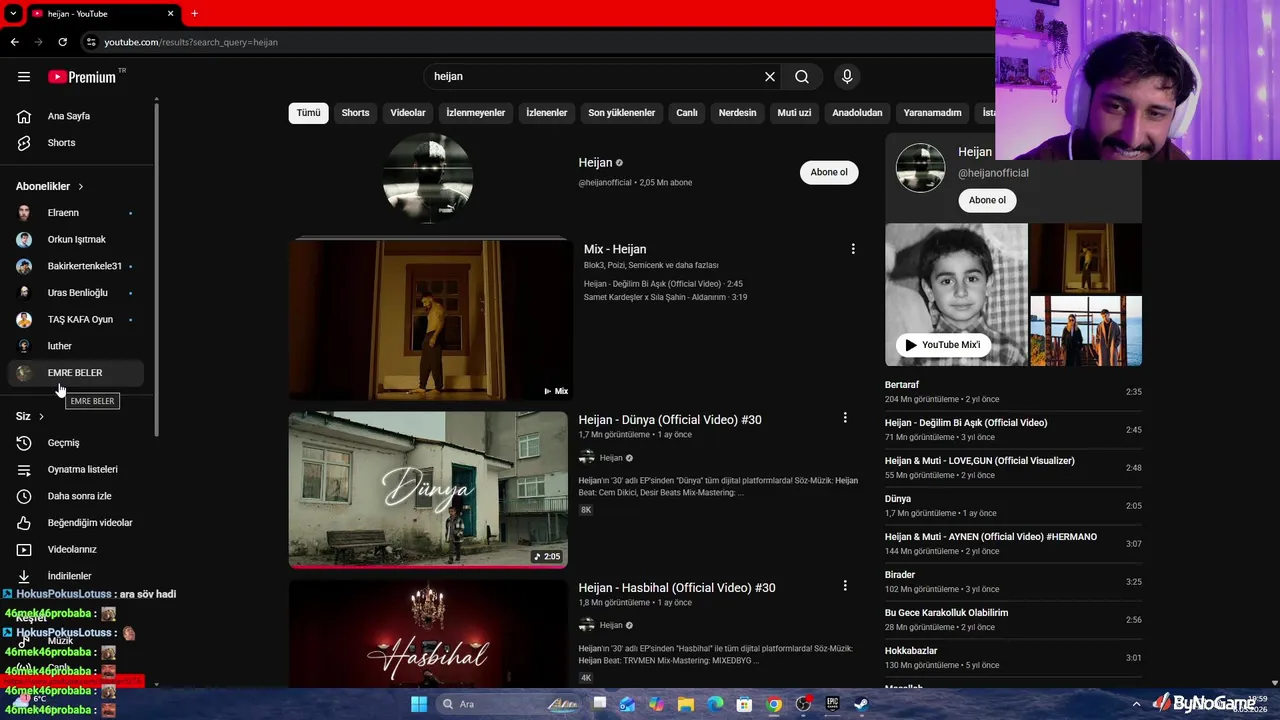
Task: Play Hokkabazlar from the right-side list
Action: coord(1013,658)
